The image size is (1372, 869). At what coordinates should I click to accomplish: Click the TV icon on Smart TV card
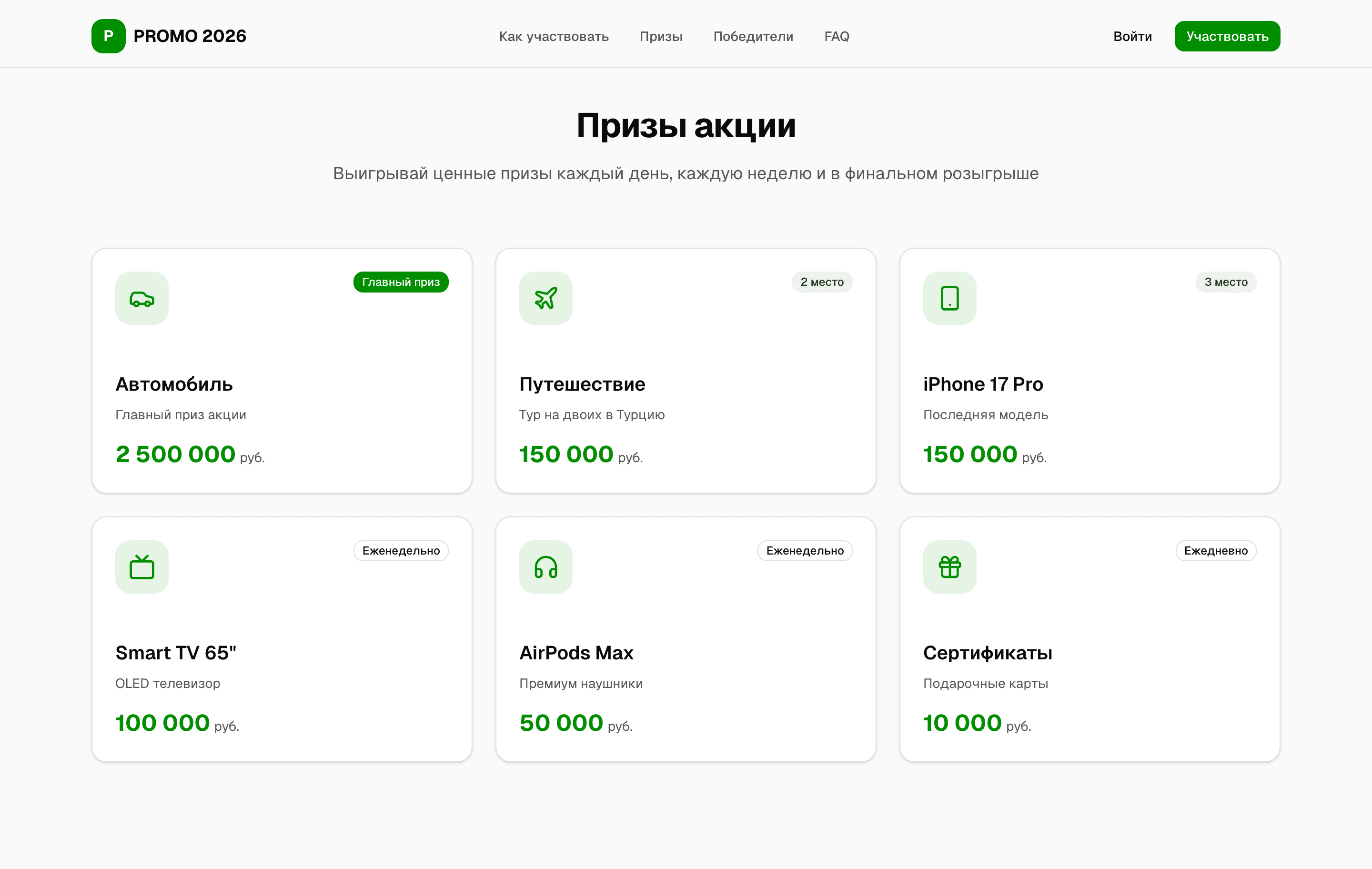coord(142,567)
